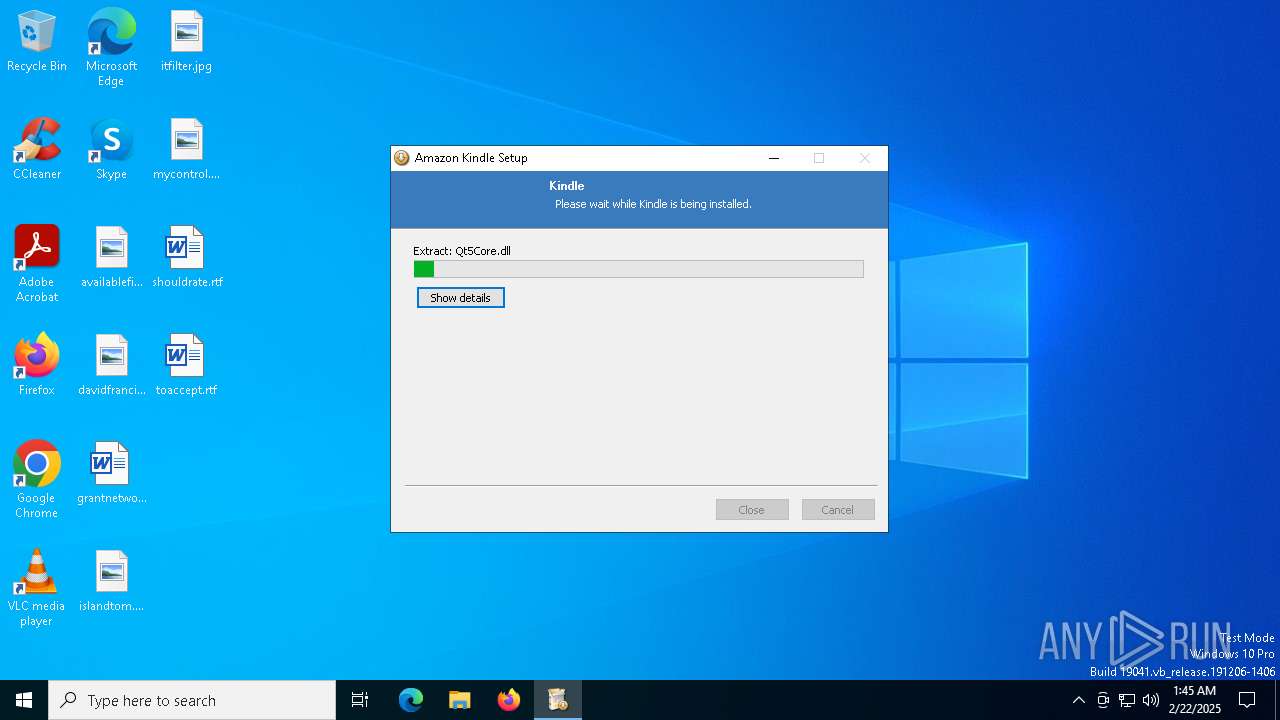This screenshot has width=1280, height=720.
Task: Select the toaccept.rtf document
Action: [187, 365]
